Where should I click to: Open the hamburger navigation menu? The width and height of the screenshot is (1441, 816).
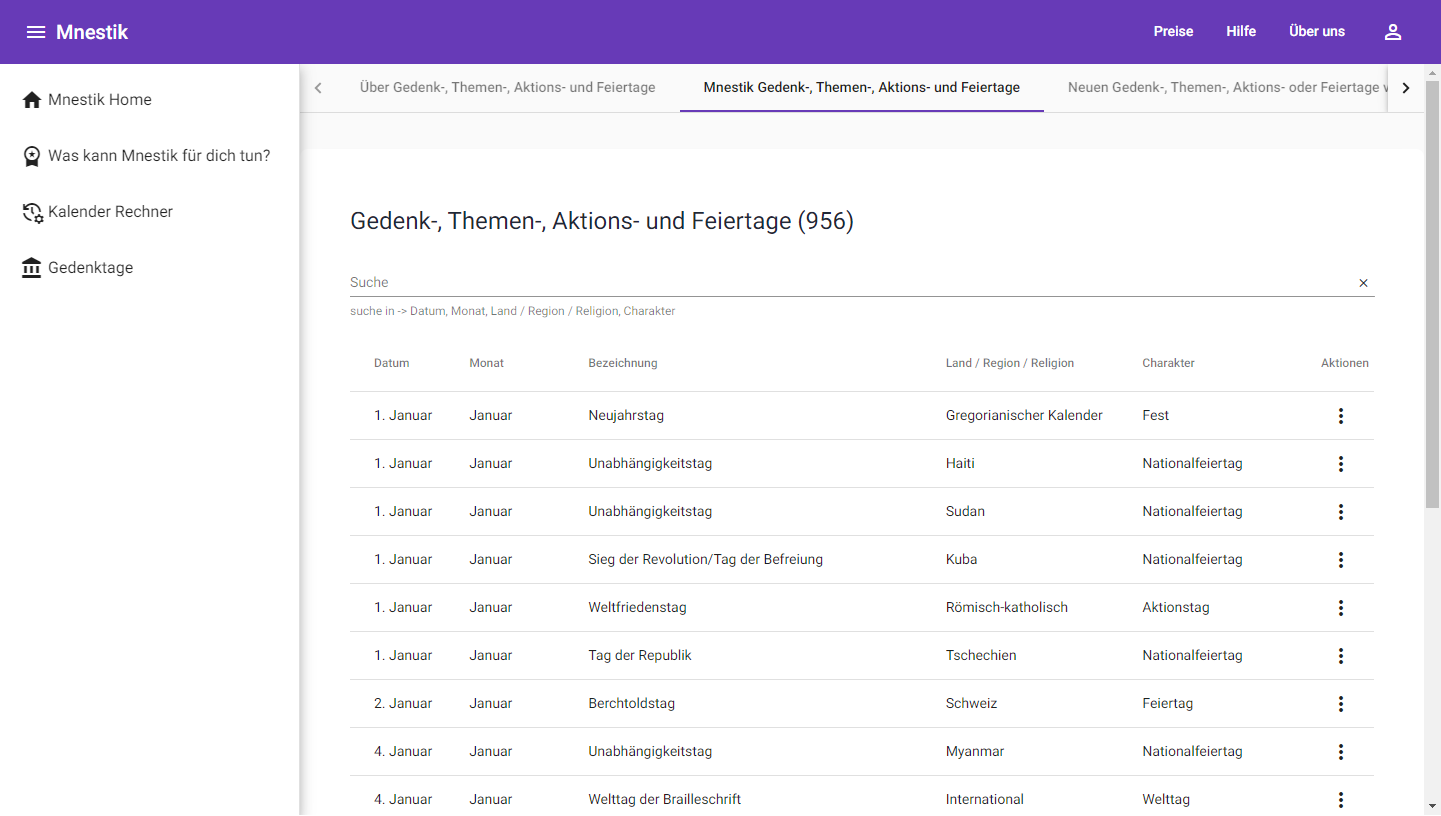36,32
